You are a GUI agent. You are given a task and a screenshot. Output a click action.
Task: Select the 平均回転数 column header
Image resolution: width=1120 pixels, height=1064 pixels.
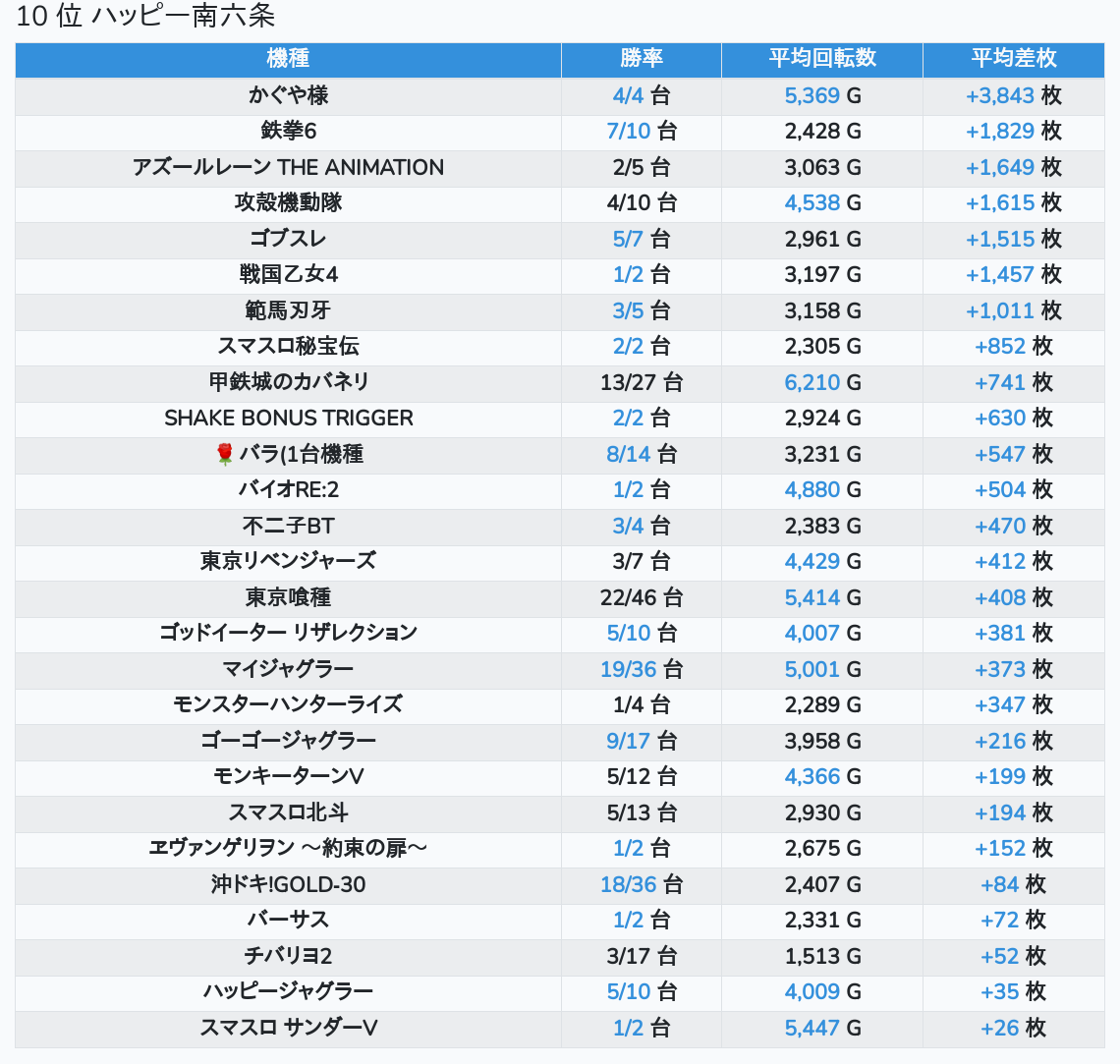tap(821, 59)
